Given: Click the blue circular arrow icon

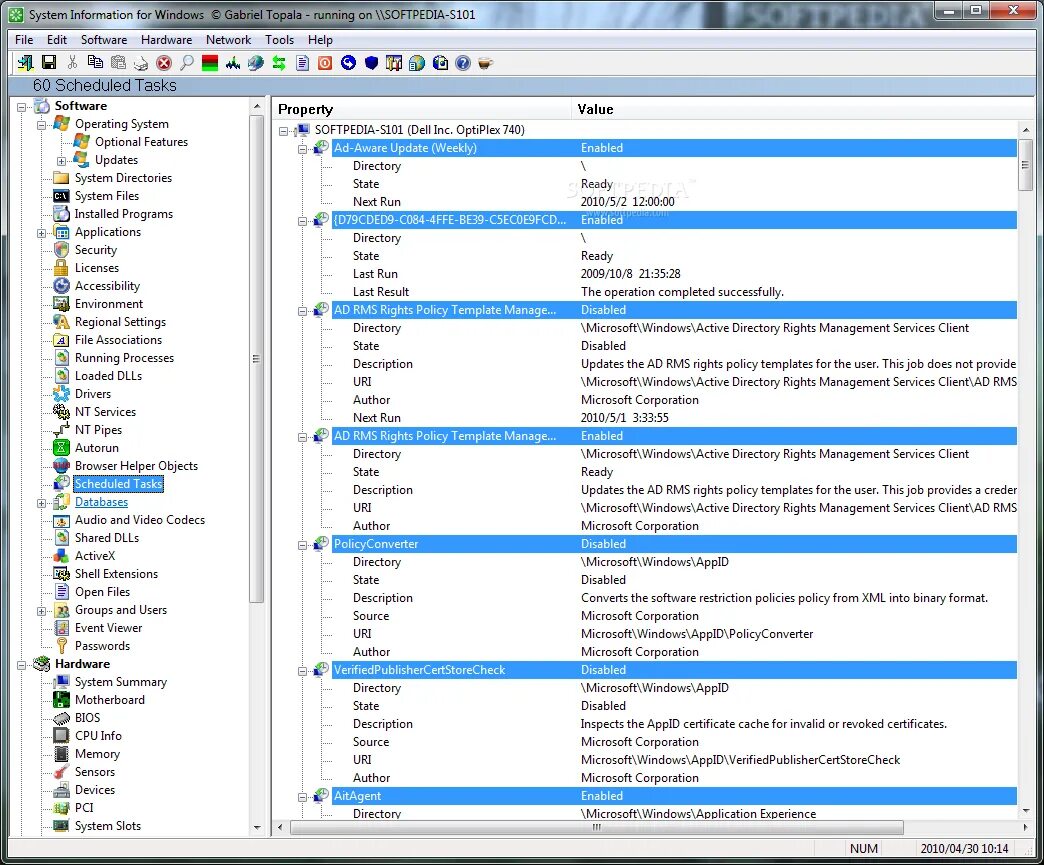Looking at the screenshot, I should (x=348, y=63).
